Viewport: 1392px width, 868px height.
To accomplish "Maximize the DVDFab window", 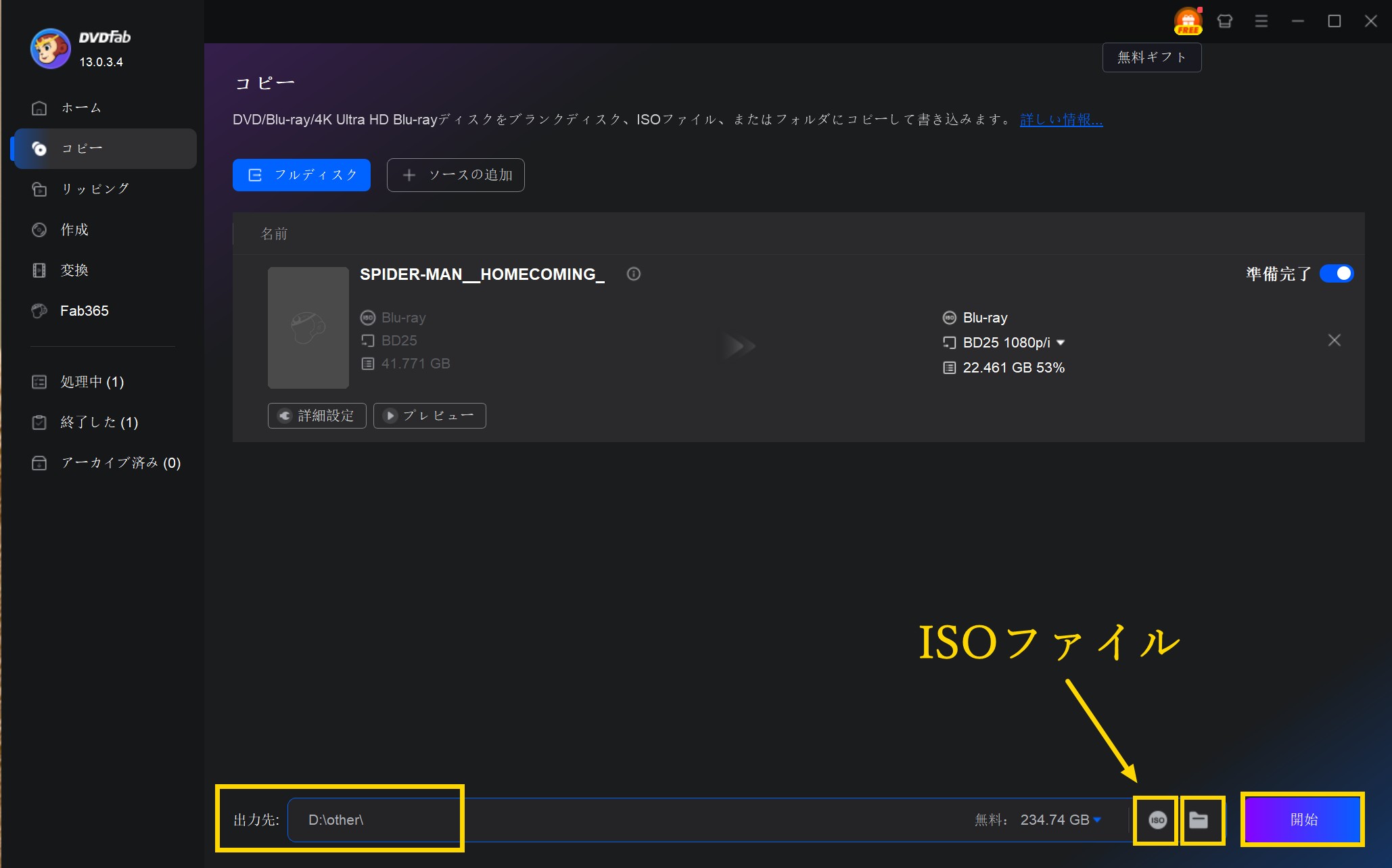I will click(1334, 21).
